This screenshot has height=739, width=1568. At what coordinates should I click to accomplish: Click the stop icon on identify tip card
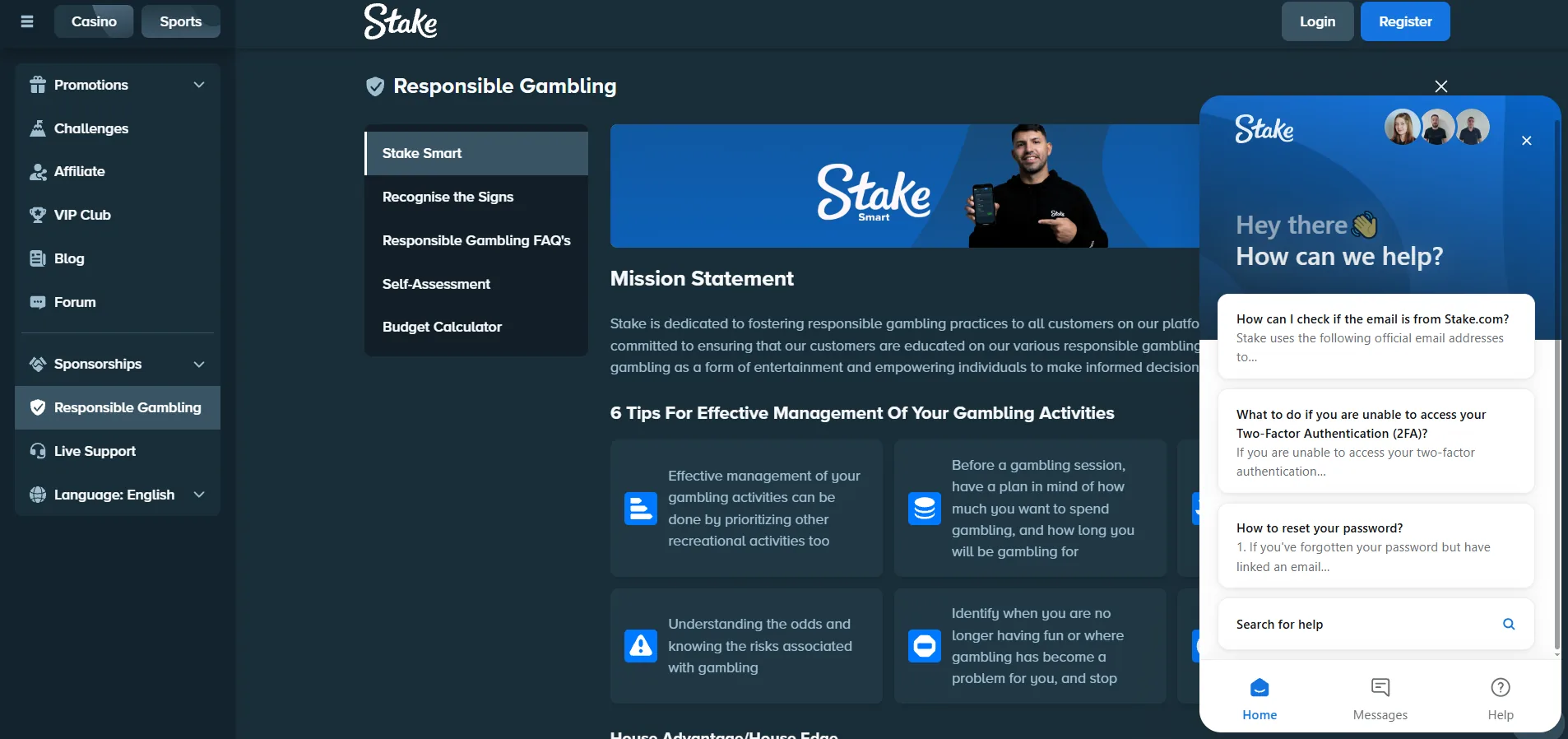(925, 646)
